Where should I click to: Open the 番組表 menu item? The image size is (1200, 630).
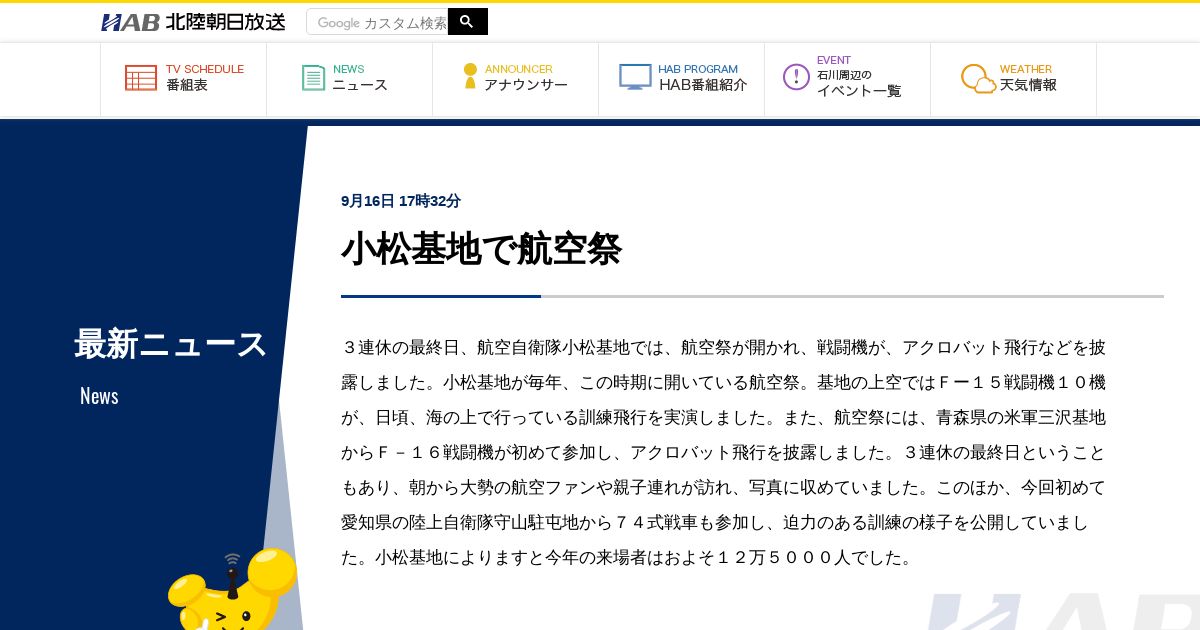187,86
